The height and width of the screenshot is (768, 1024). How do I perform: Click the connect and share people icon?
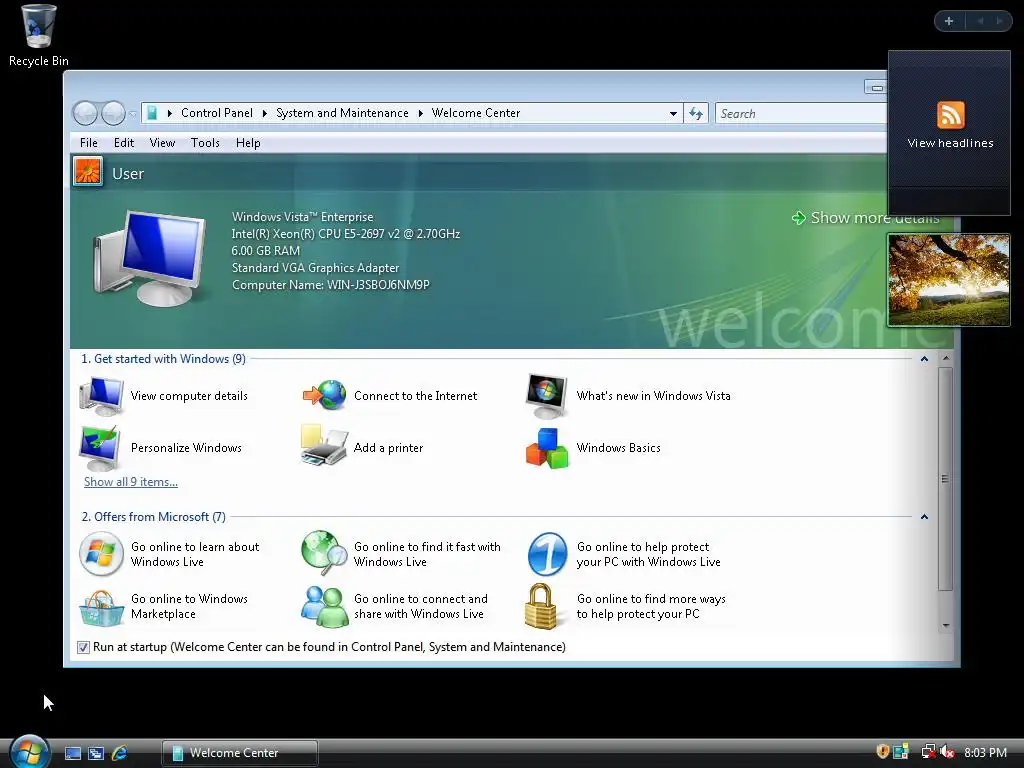[x=325, y=607]
